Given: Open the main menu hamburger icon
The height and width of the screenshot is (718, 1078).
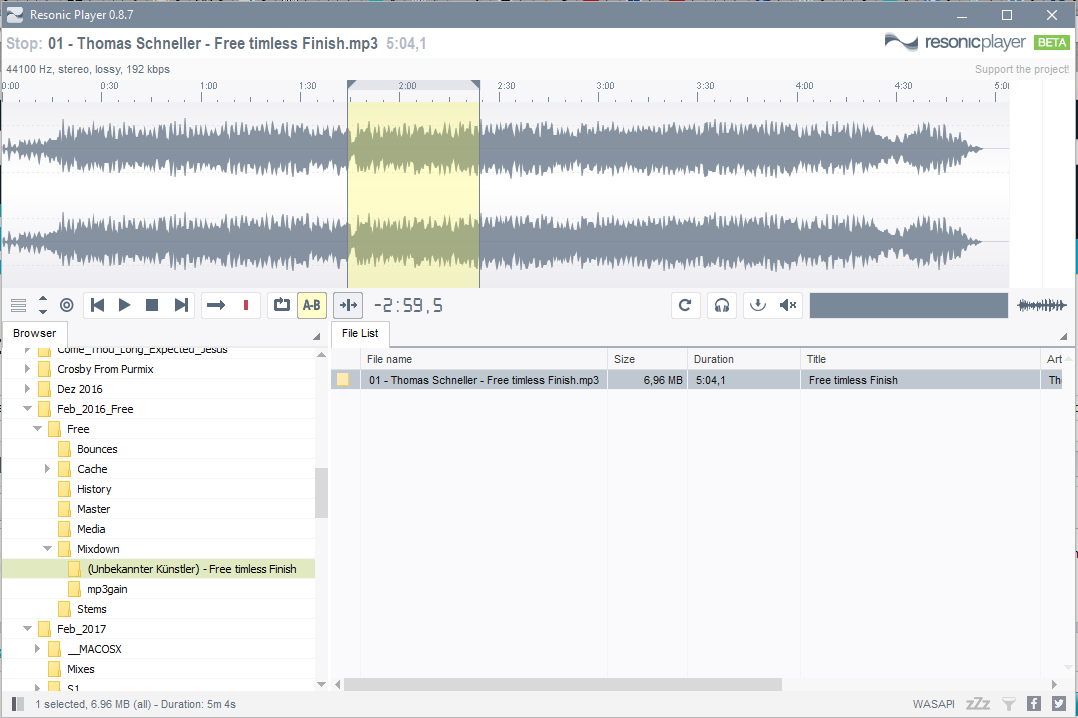Looking at the screenshot, I should [x=19, y=305].
